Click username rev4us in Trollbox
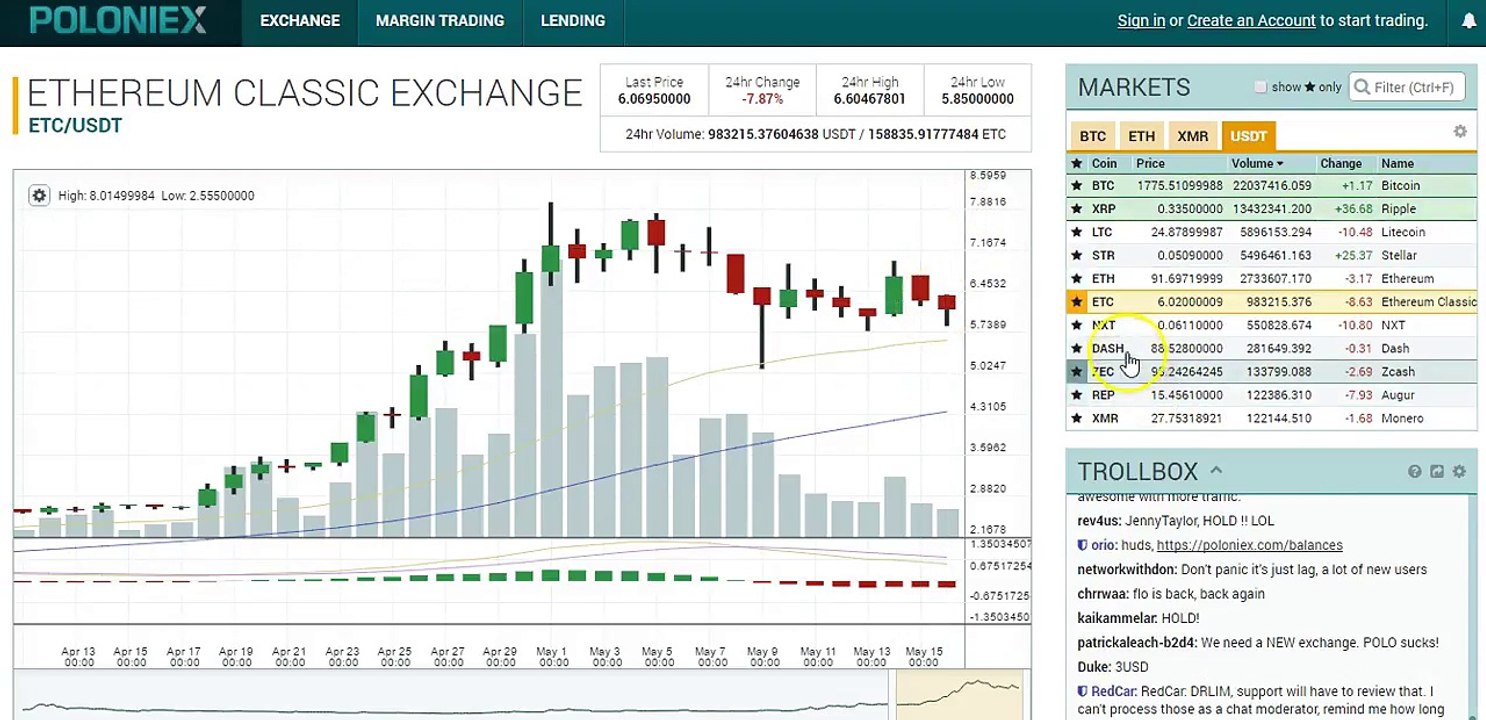 point(1099,521)
